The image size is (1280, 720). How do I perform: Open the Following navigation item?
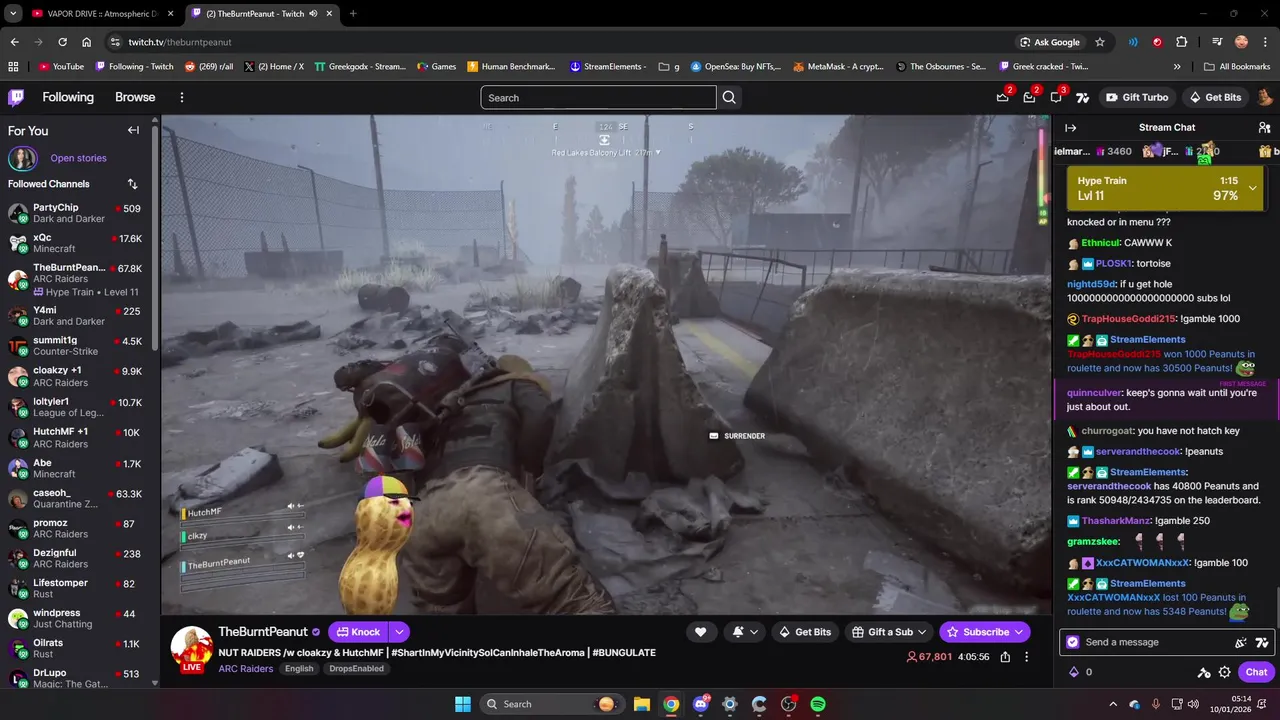(x=68, y=97)
